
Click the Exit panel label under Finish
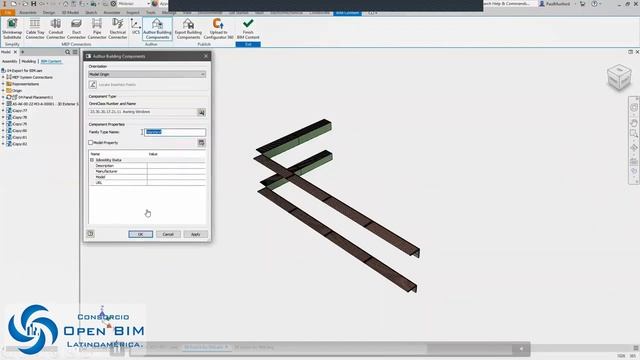248,44
